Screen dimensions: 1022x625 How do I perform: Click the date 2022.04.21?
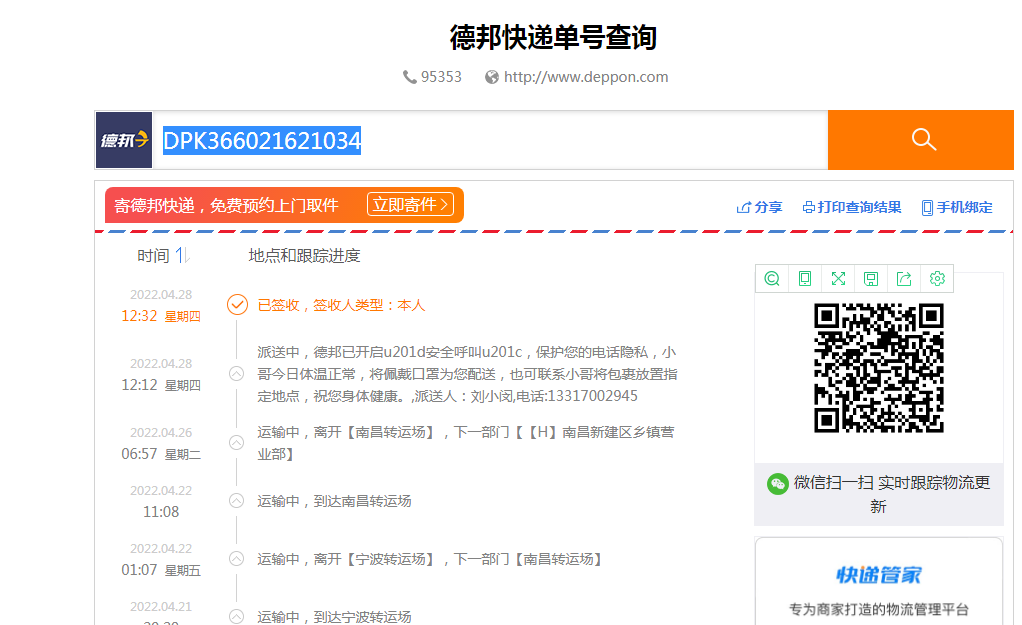pyautogui.click(x=161, y=607)
